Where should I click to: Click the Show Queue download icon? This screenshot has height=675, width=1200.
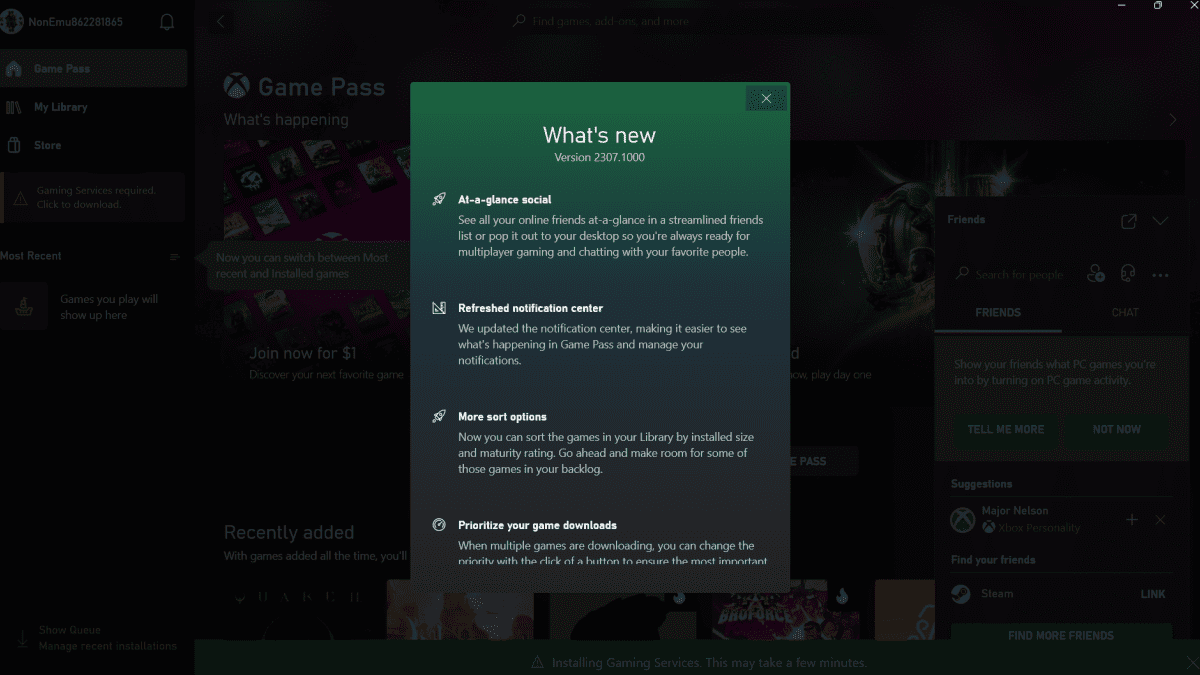coord(21,638)
